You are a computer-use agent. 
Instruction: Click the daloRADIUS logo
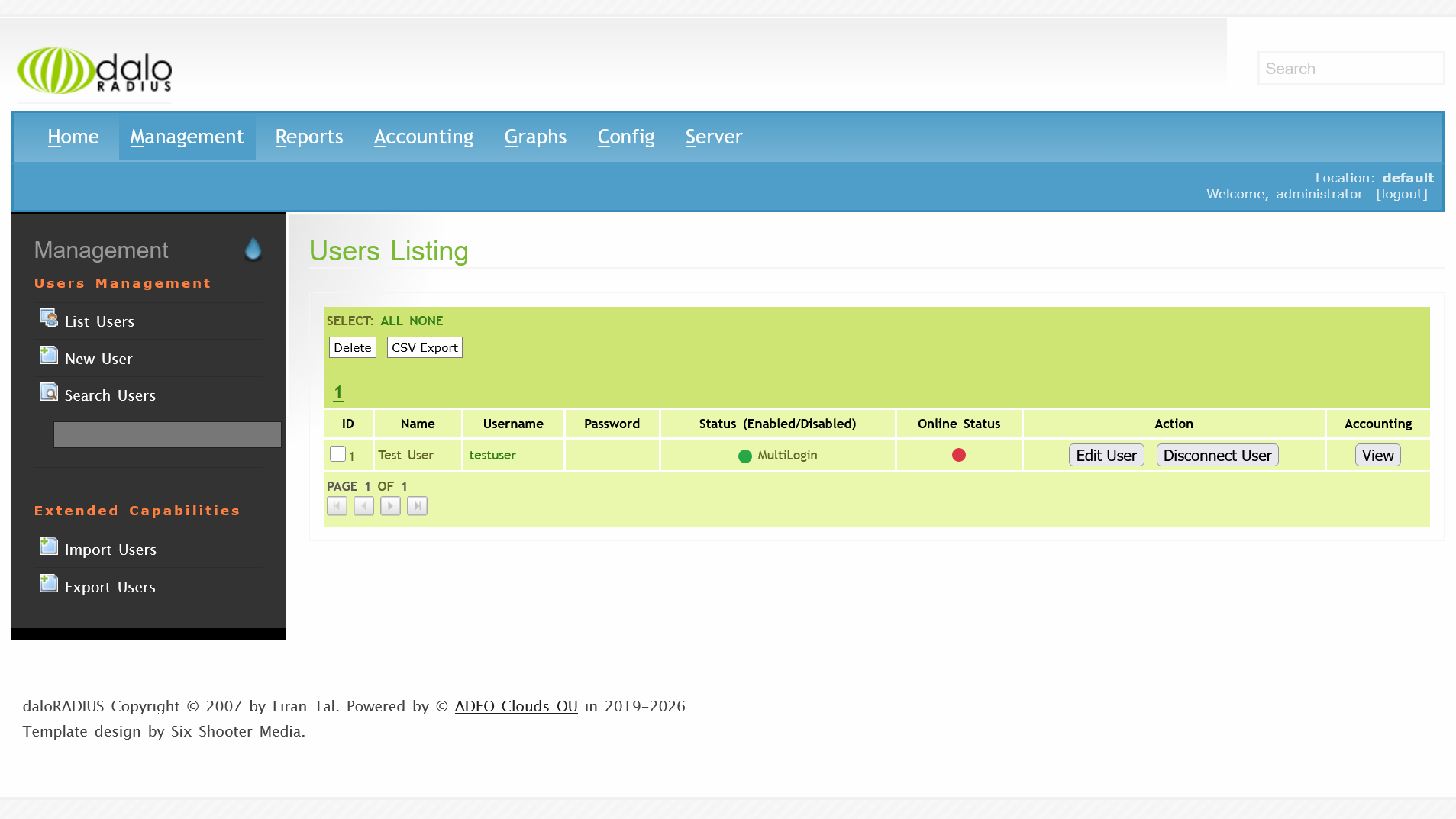(95, 71)
